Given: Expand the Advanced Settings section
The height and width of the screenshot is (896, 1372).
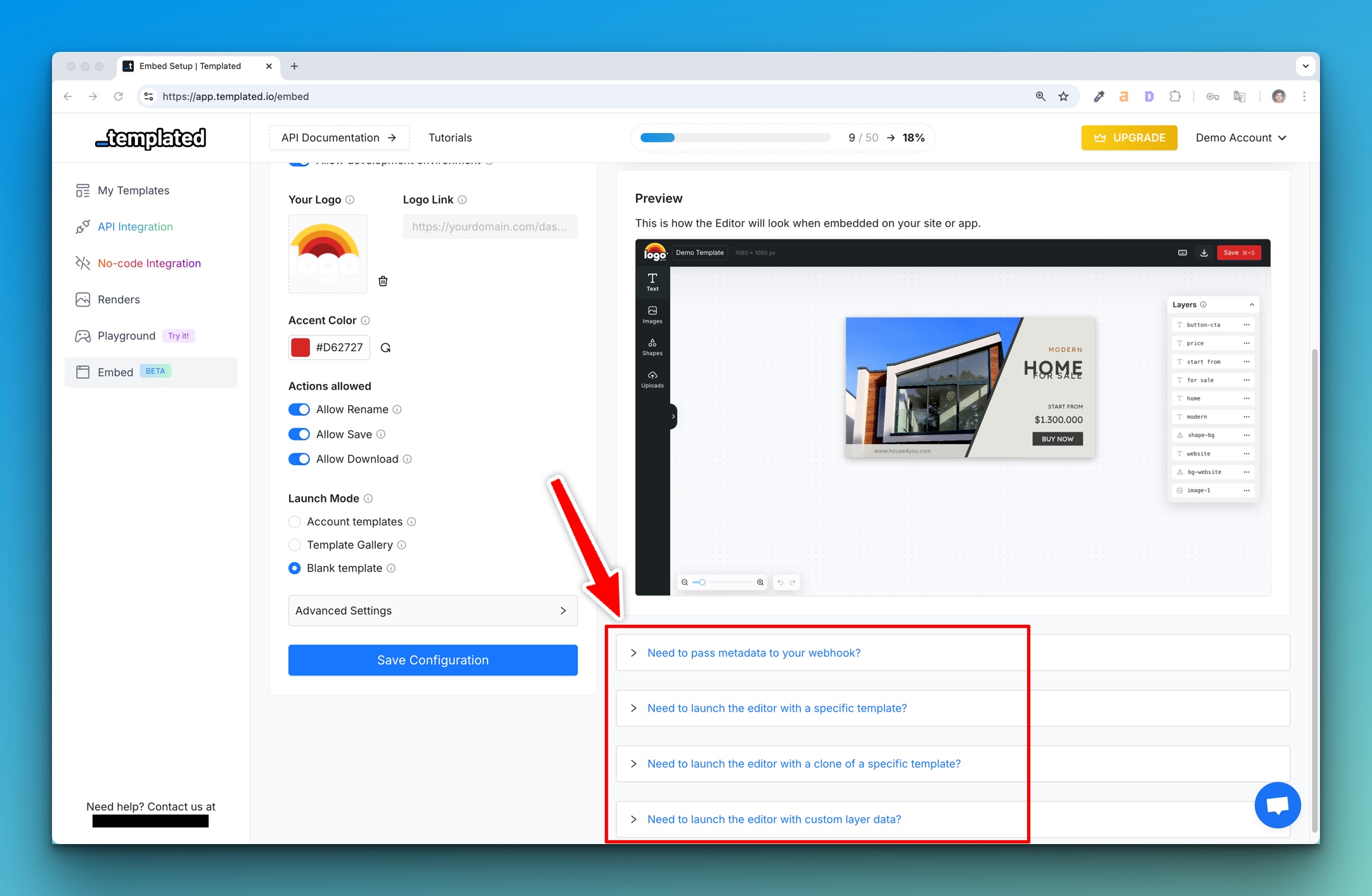Looking at the screenshot, I should 433,611.
